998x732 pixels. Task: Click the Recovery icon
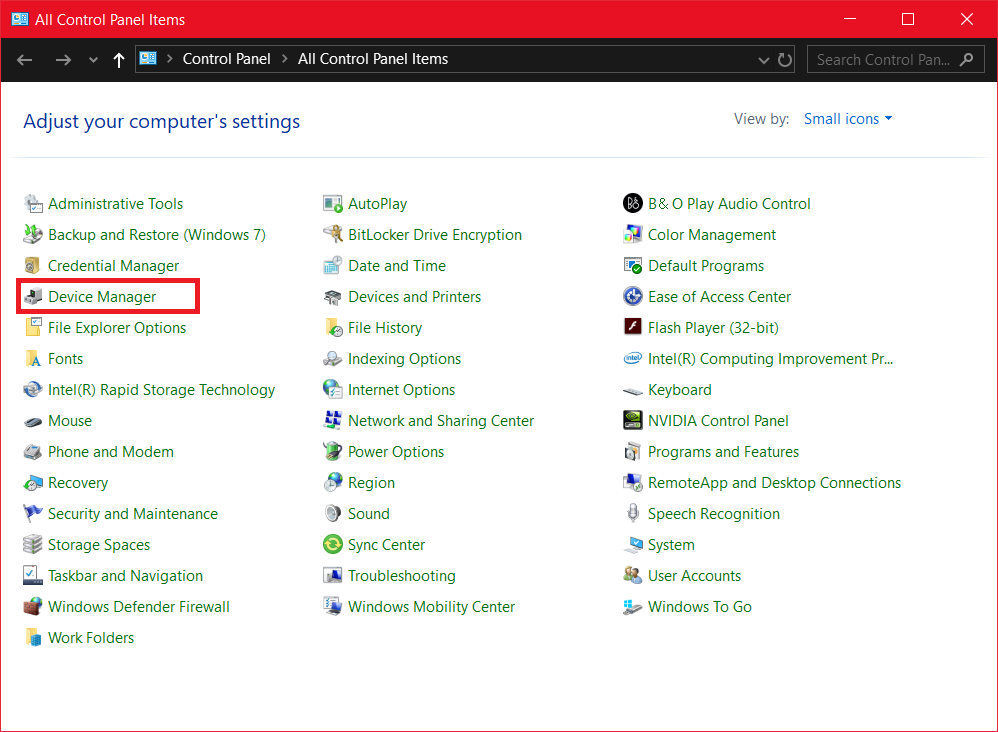pyautogui.click(x=33, y=483)
